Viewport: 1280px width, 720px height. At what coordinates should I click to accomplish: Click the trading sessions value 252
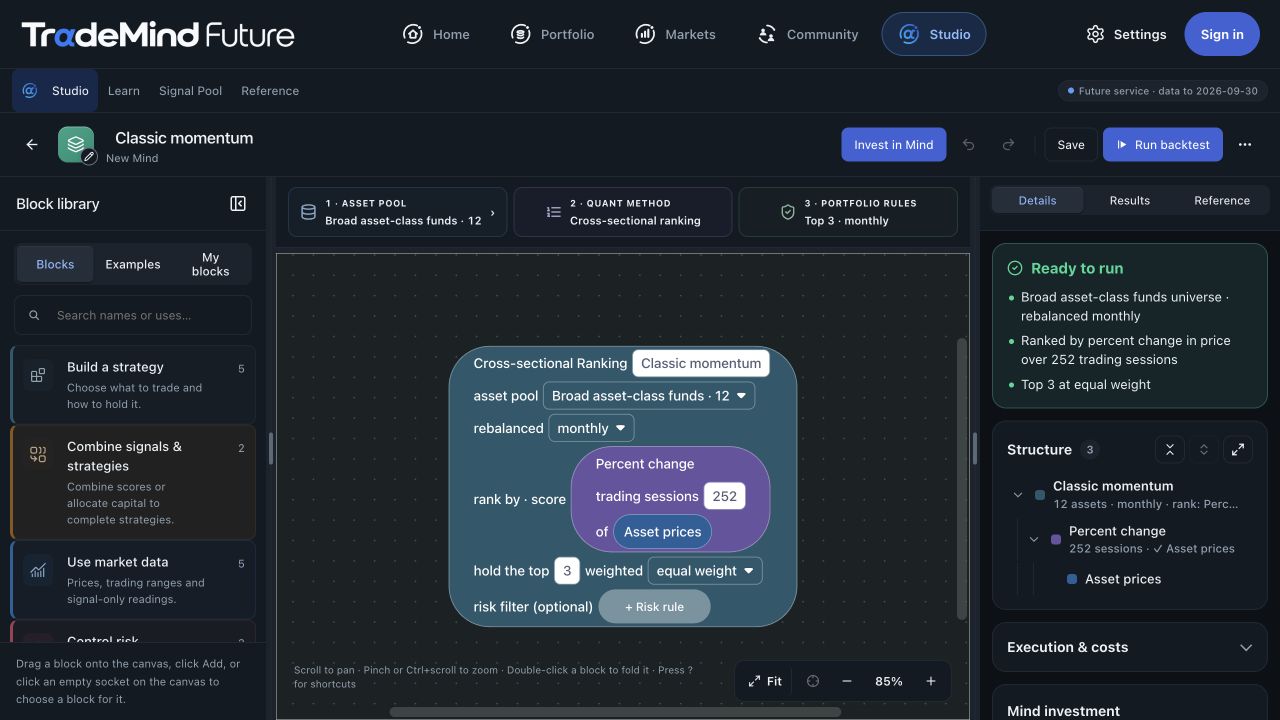click(725, 496)
